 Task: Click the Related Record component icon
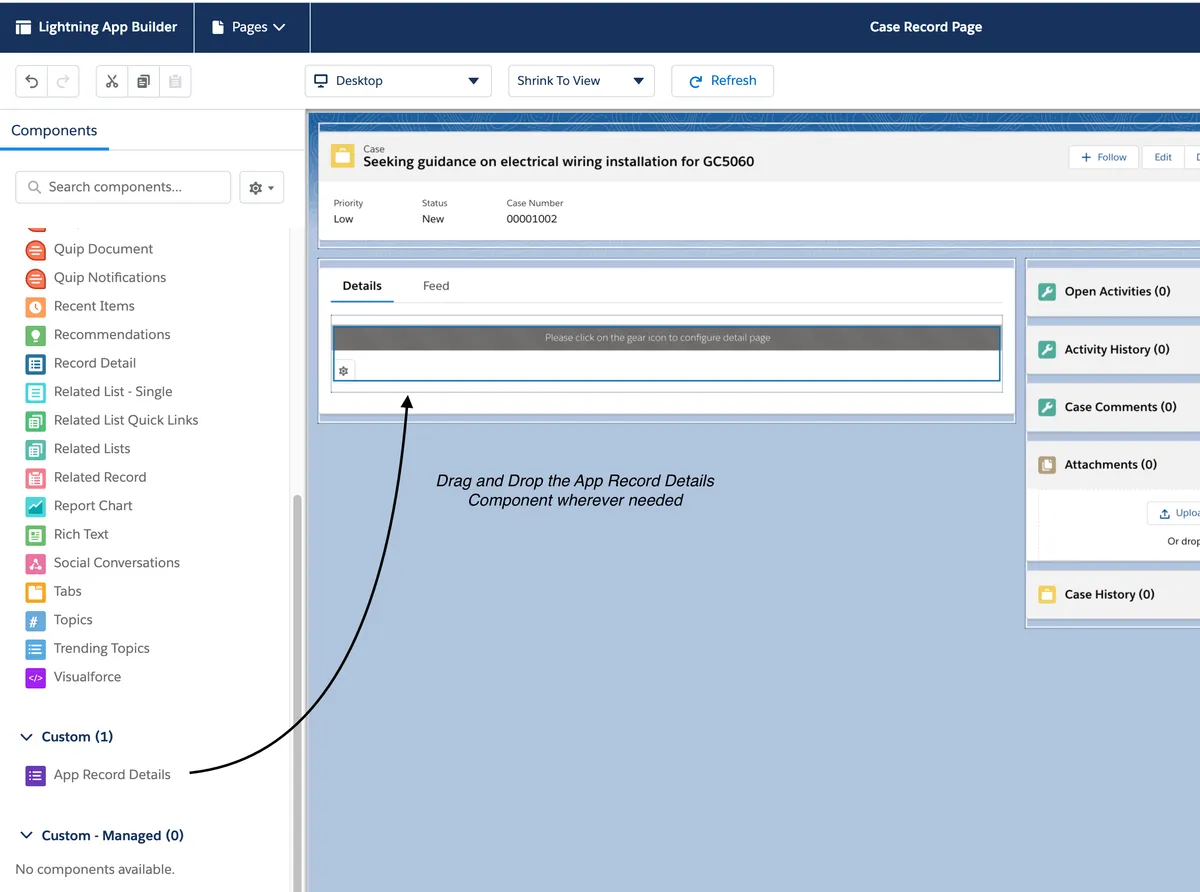[x=35, y=477]
